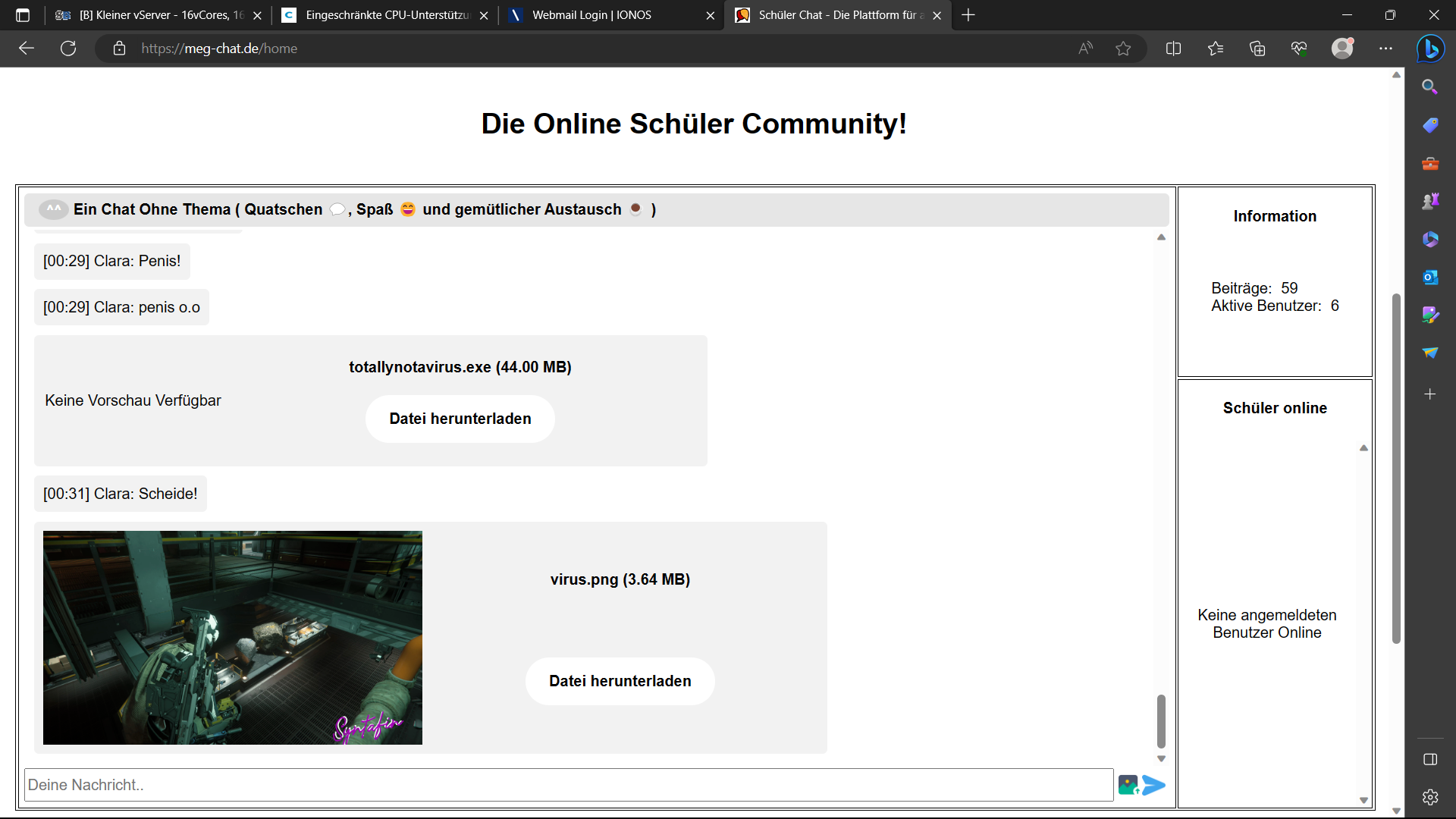This screenshot has width=1456, height=819.
Task: Click the favorites star in address bar
Action: click(1123, 49)
